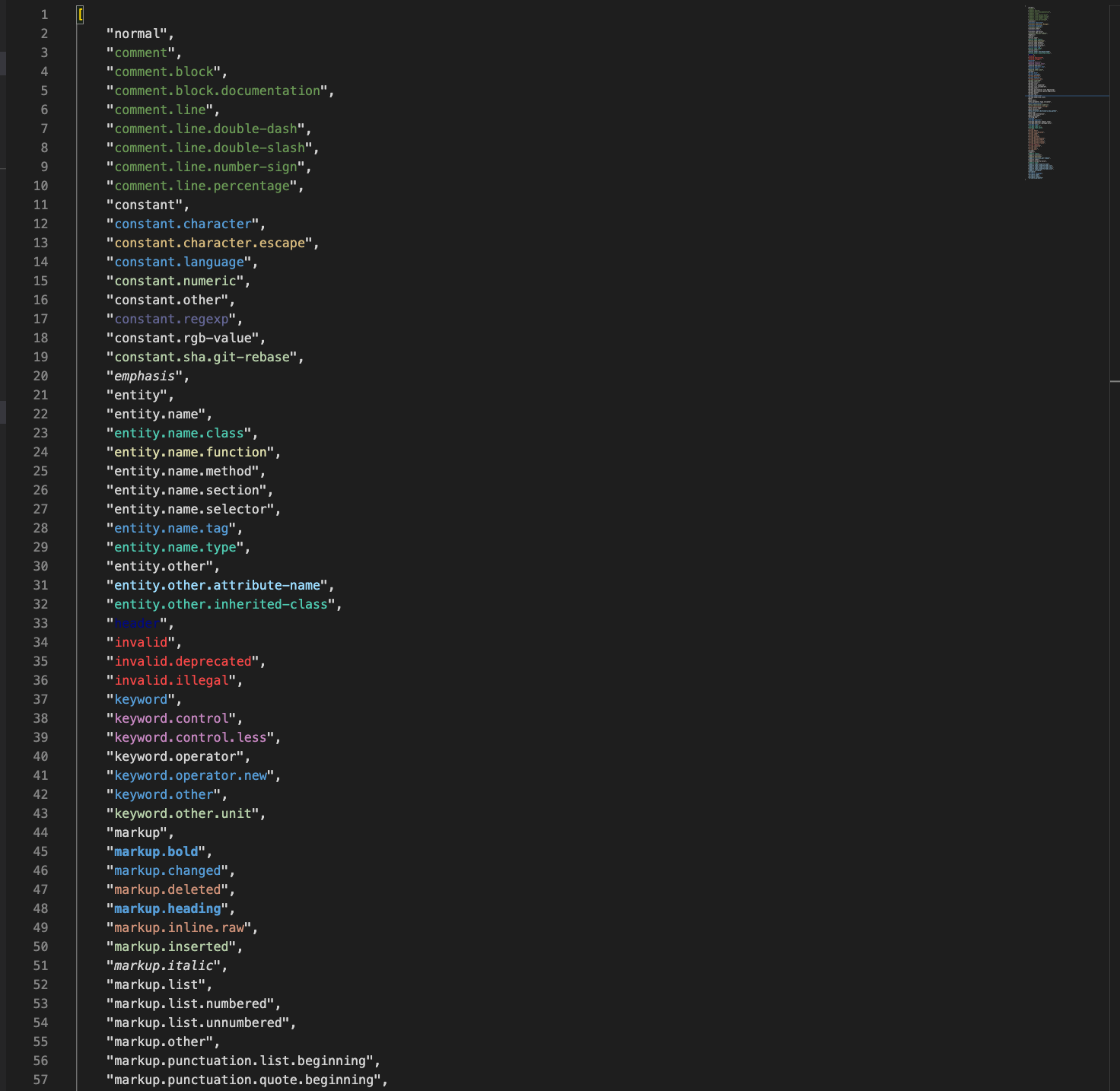Click "markup.changed" text

tap(167, 870)
